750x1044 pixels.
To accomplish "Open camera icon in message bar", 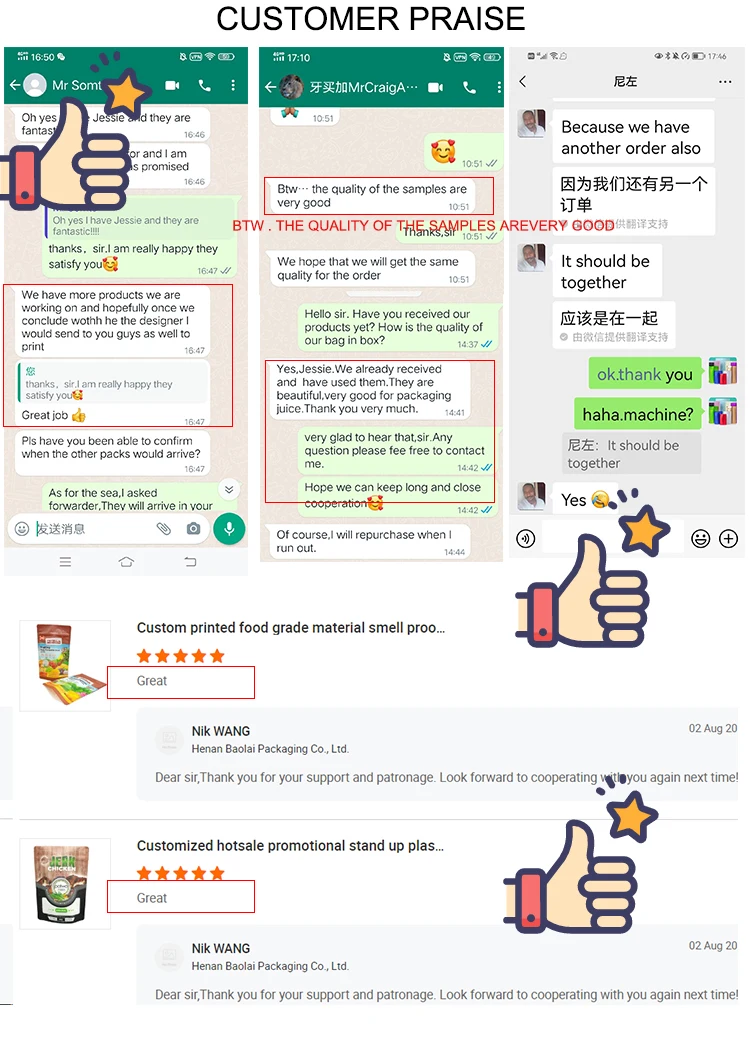I will point(193,529).
